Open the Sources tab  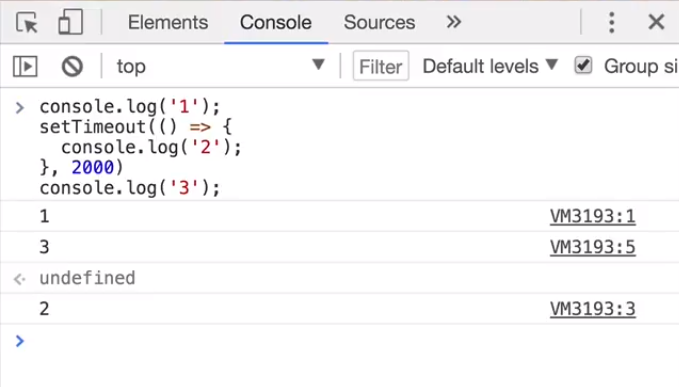point(379,22)
